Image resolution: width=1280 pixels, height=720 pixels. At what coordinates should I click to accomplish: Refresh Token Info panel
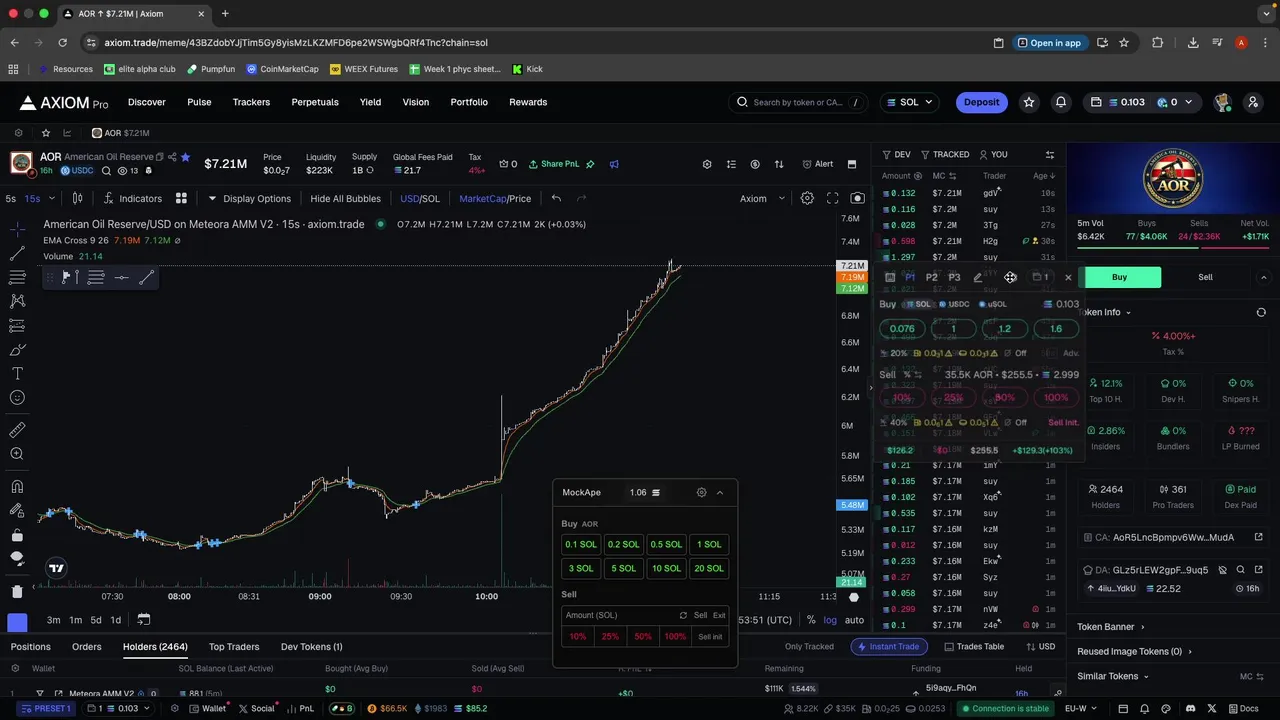(1261, 312)
